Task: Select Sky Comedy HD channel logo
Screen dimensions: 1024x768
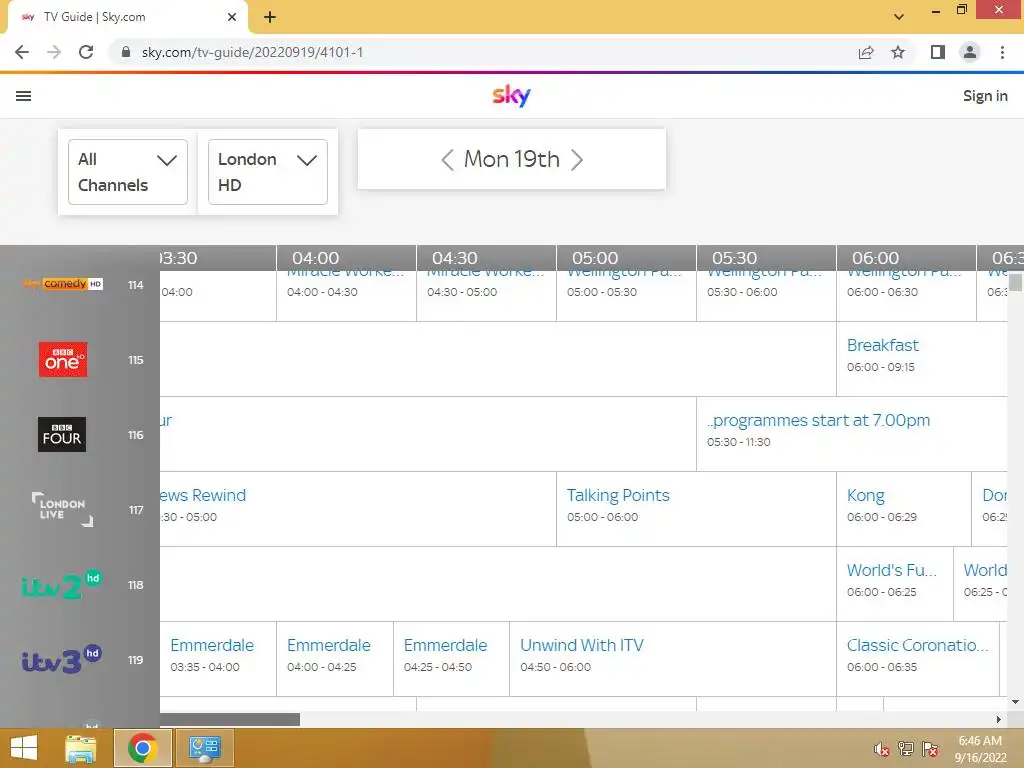Action: pos(63,284)
